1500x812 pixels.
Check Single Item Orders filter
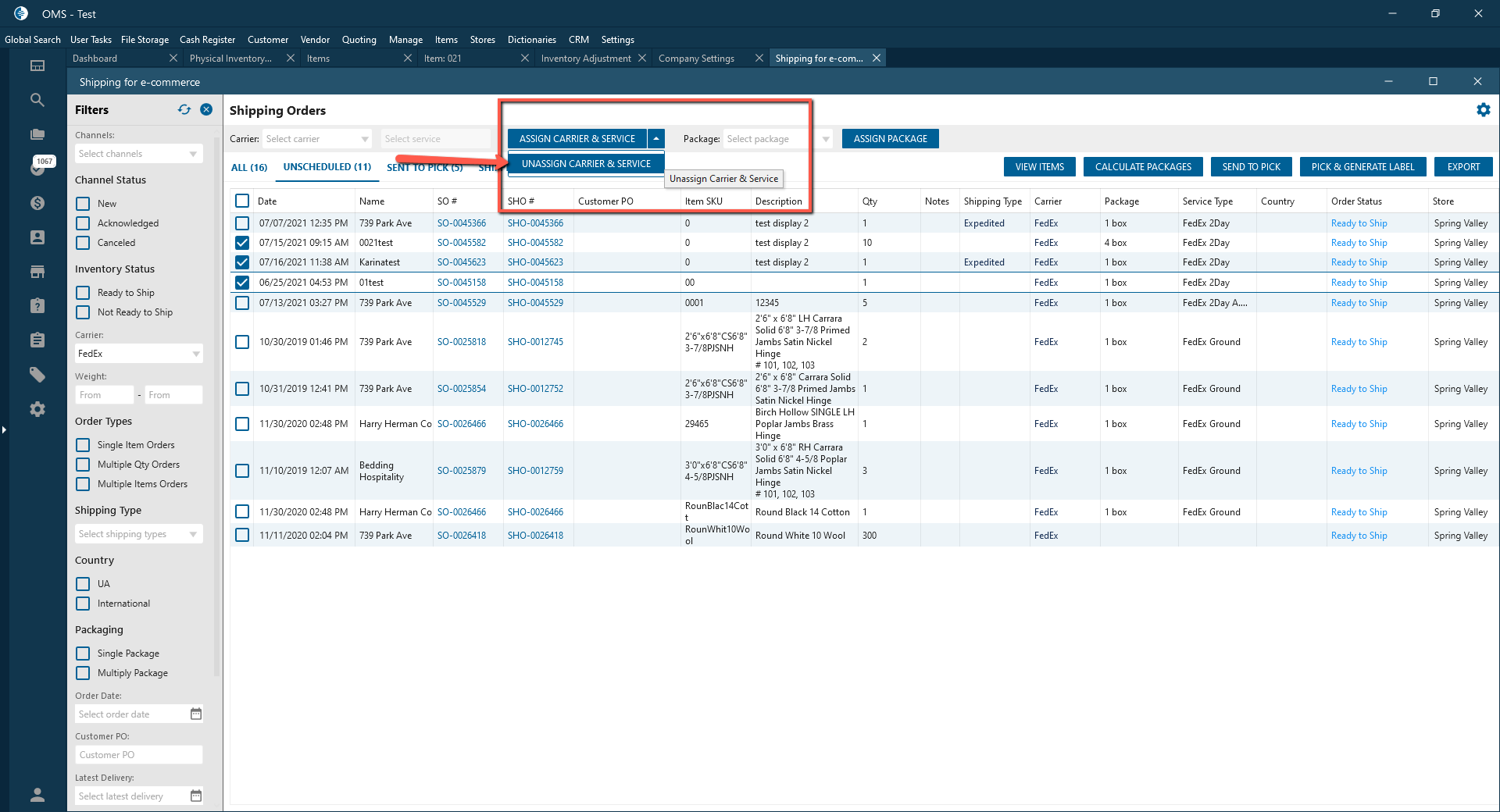tap(83, 445)
